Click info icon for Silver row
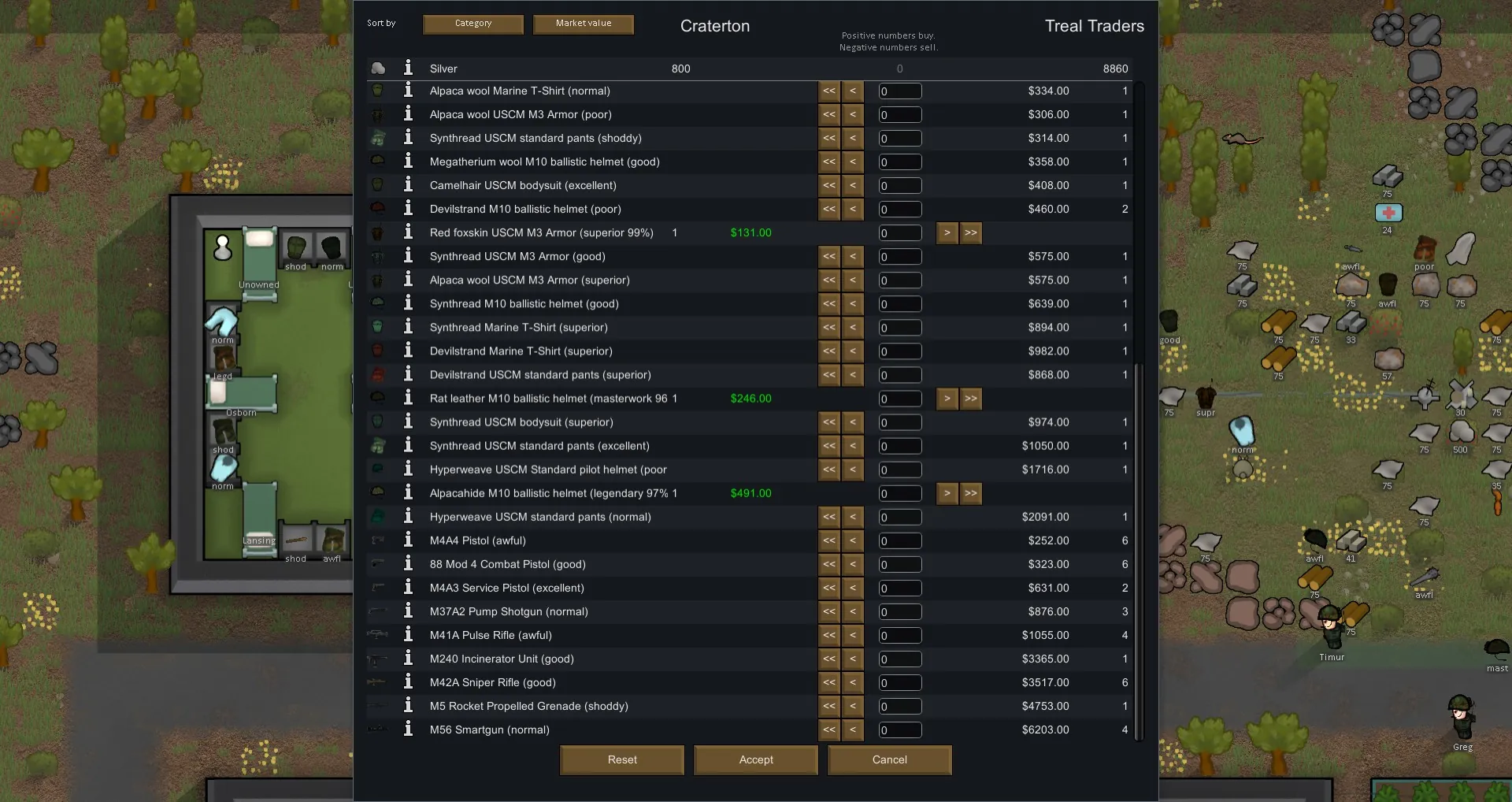Viewport: 1512px width, 802px height. [408, 69]
